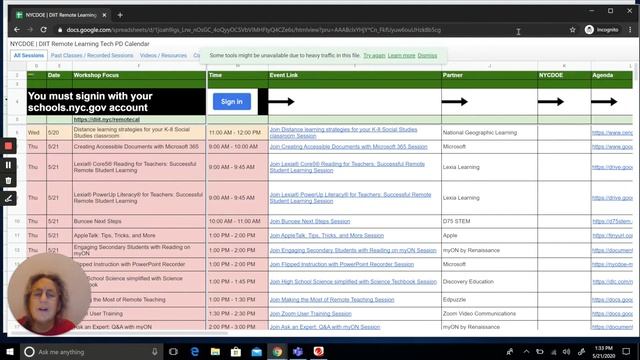The image size is (640, 360).
Task: Click the National Geographic Learning cell
Action: point(489,133)
